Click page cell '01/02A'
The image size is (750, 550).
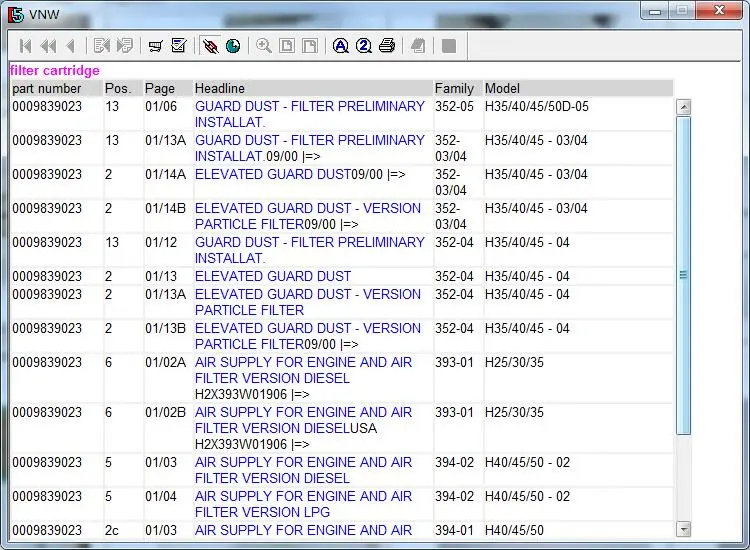point(165,362)
